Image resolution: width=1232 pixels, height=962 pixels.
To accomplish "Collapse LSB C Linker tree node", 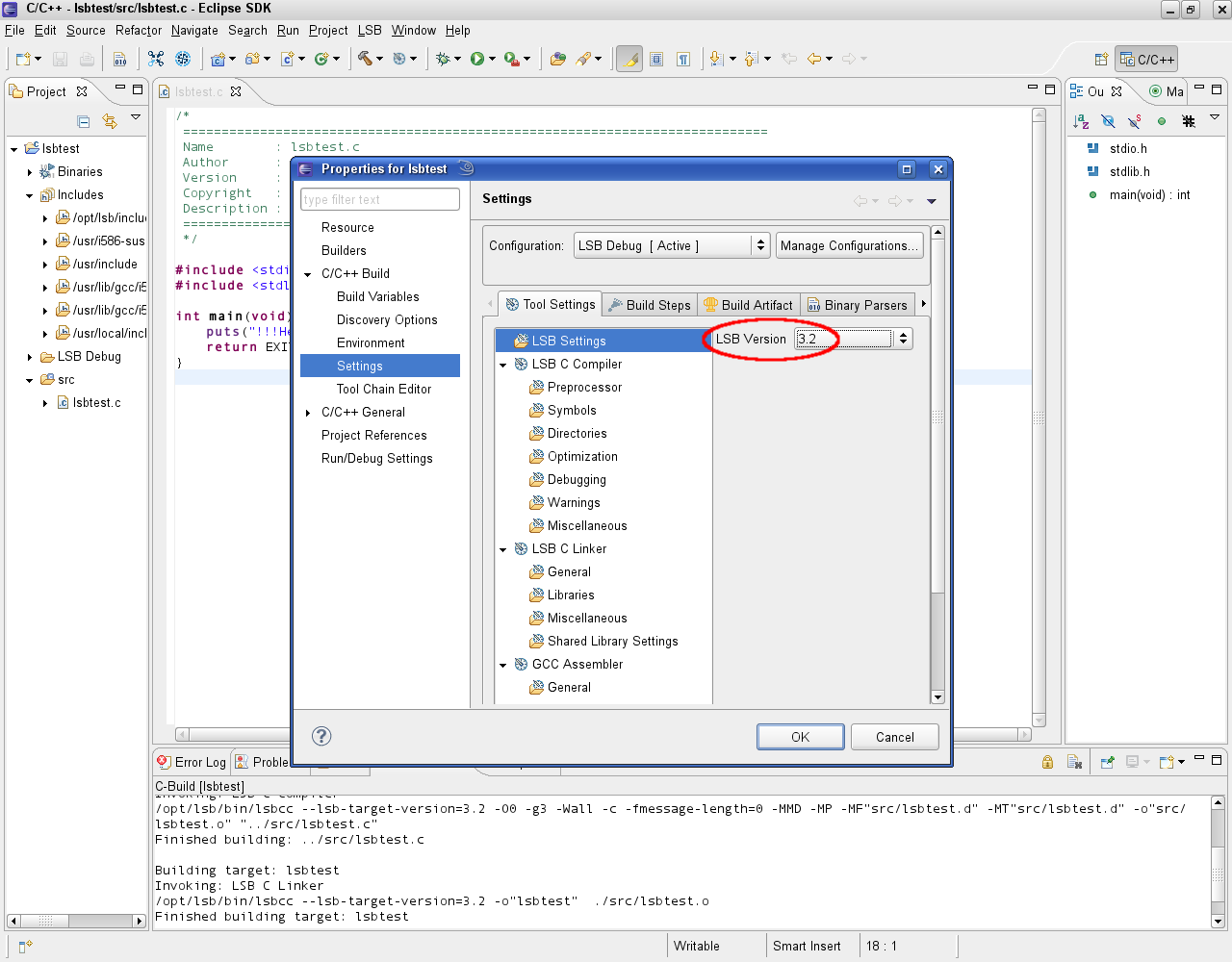I will (x=502, y=549).
